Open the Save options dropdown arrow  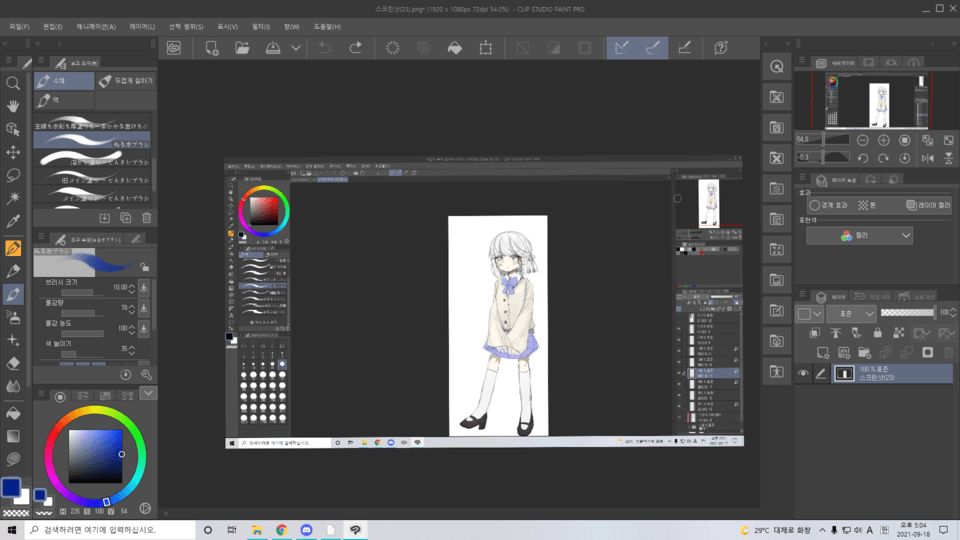click(x=296, y=48)
